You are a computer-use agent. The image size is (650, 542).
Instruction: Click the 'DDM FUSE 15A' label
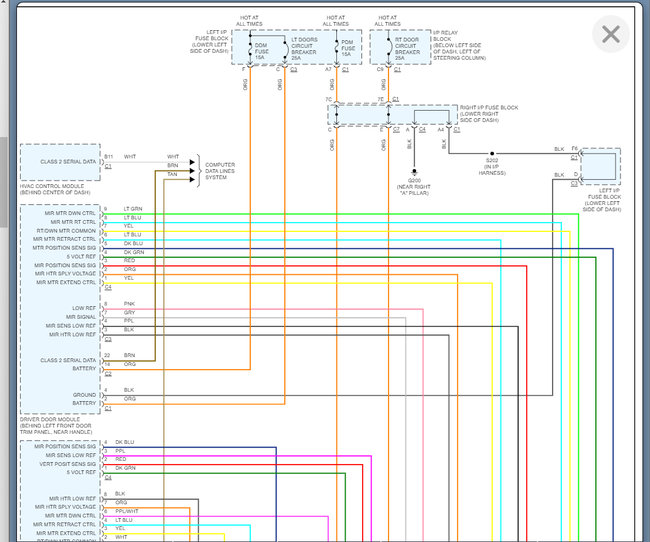point(261,51)
